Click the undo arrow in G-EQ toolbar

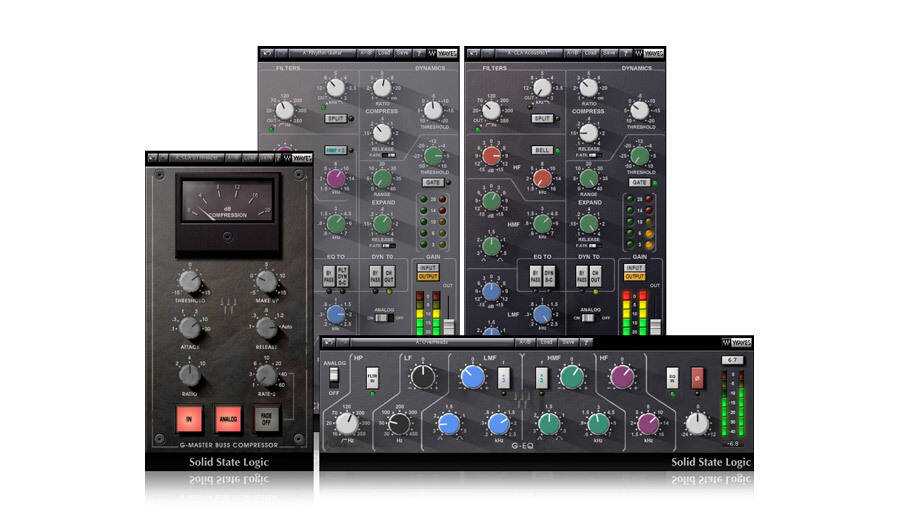(x=329, y=342)
